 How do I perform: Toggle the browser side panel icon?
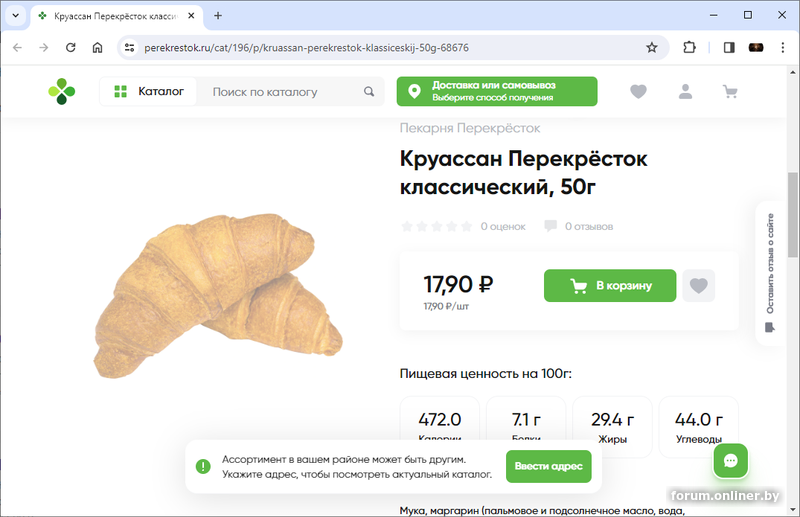click(x=729, y=47)
